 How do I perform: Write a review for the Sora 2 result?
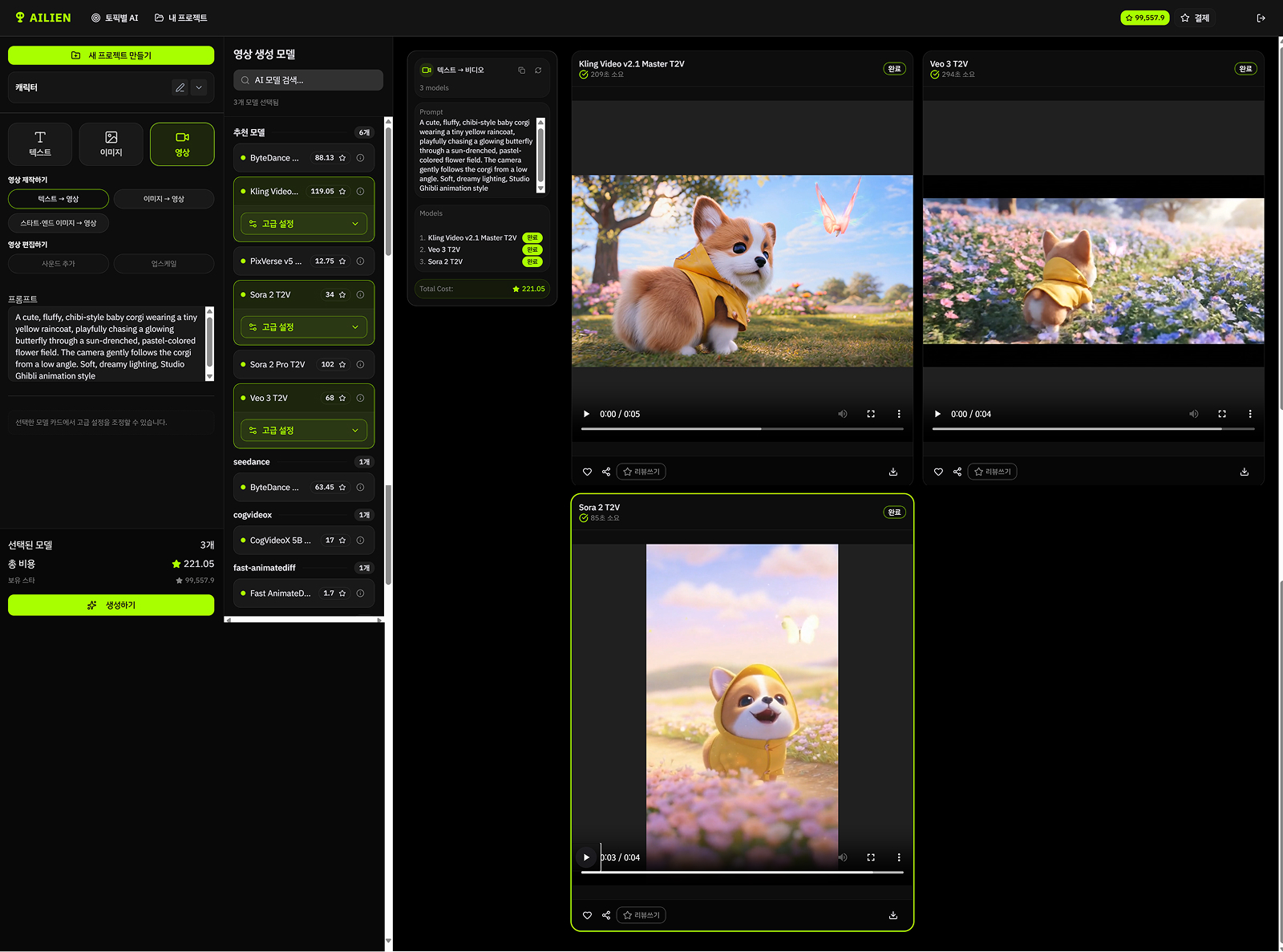point(641,915)
